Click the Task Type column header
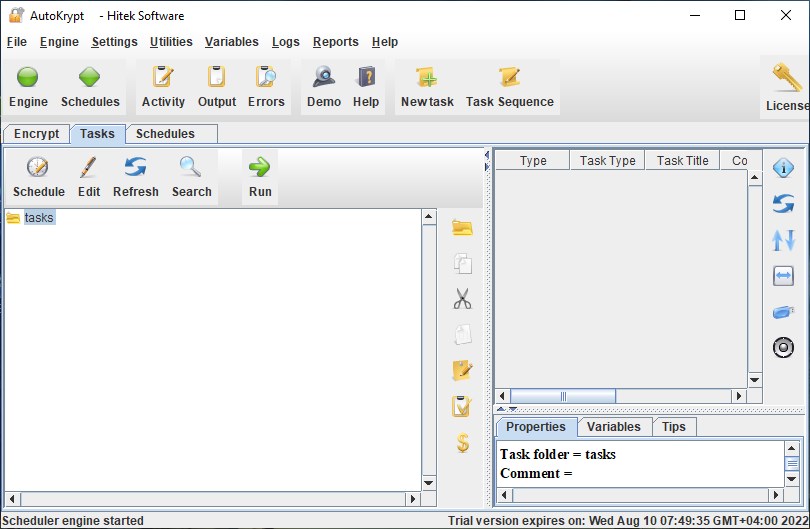810x529 pixels. [607, 161]
